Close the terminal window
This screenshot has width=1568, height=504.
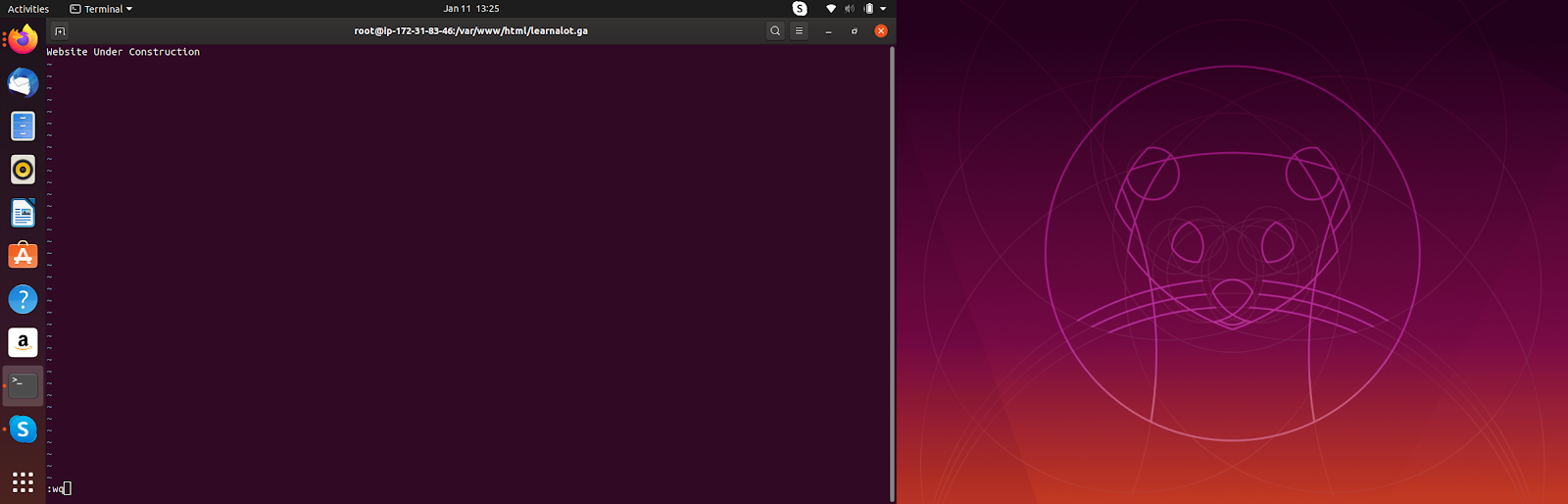point(881,31)
